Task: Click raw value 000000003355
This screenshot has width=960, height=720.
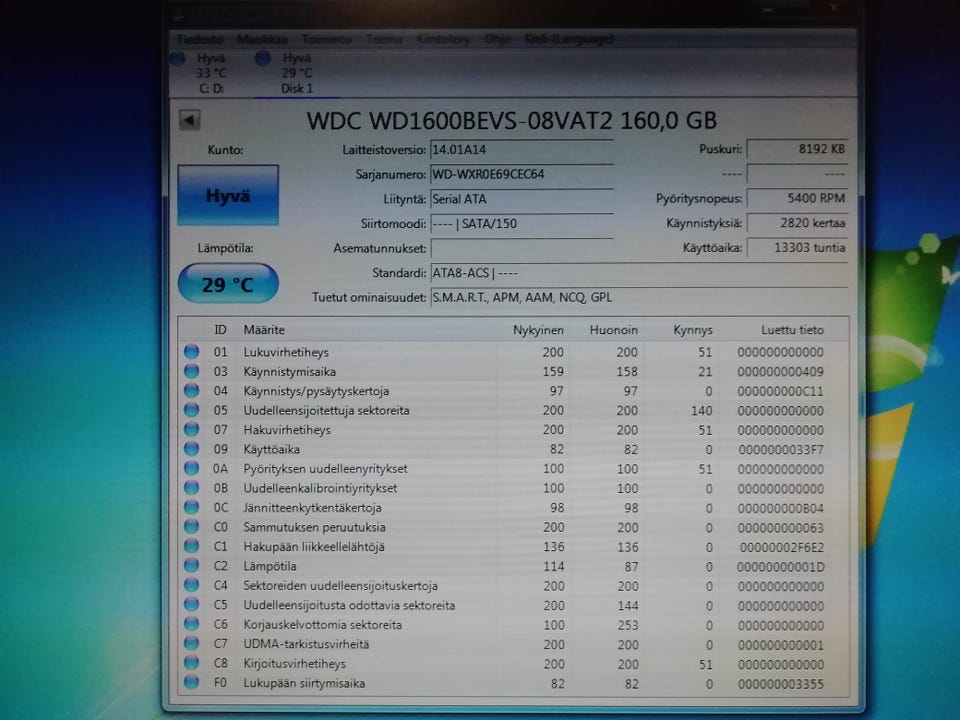Action: tap(781, 684)
